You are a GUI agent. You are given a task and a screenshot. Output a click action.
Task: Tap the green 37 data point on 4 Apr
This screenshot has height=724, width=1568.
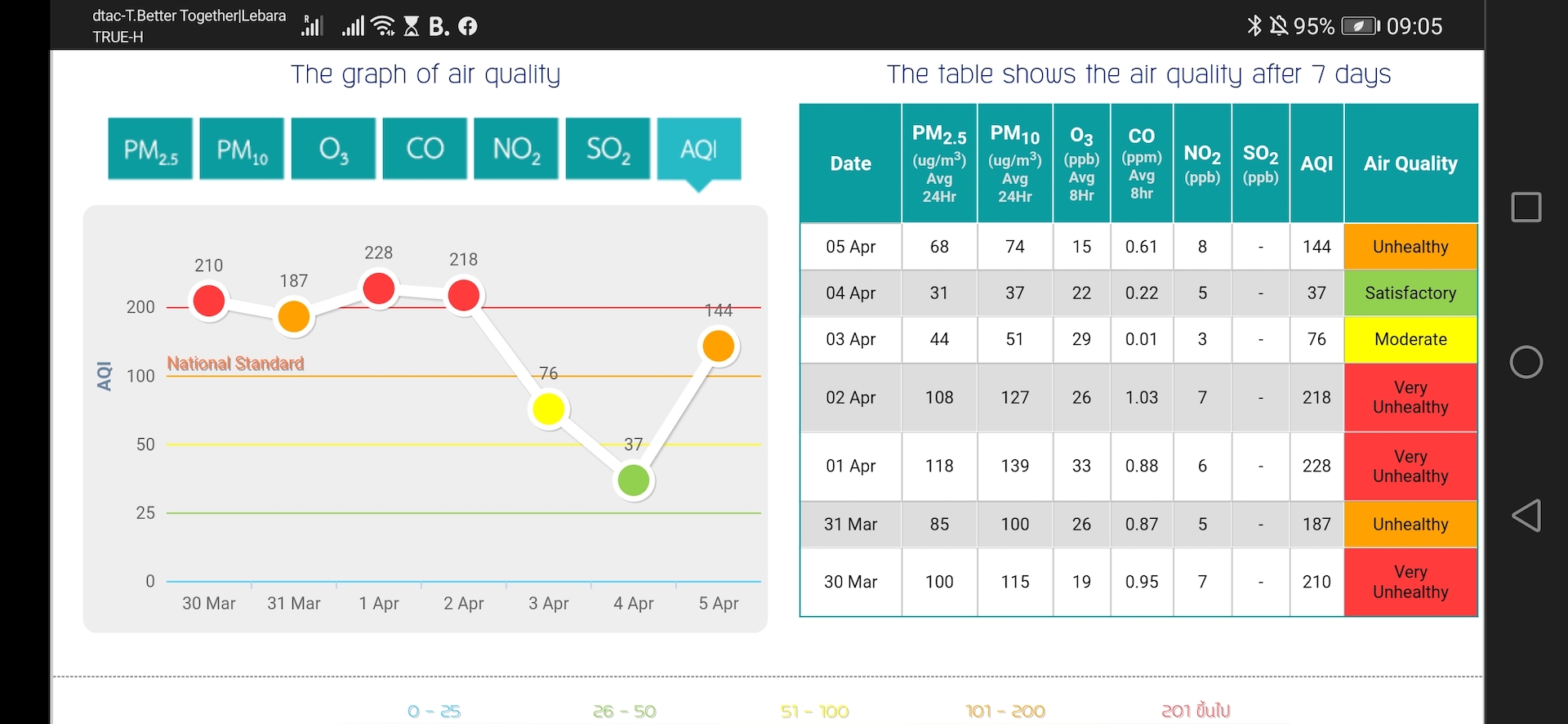634,480
